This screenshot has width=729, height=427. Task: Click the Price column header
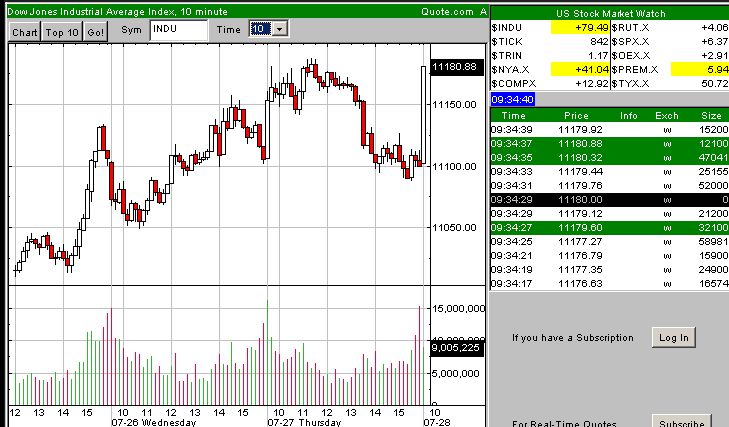coord(576,115)
